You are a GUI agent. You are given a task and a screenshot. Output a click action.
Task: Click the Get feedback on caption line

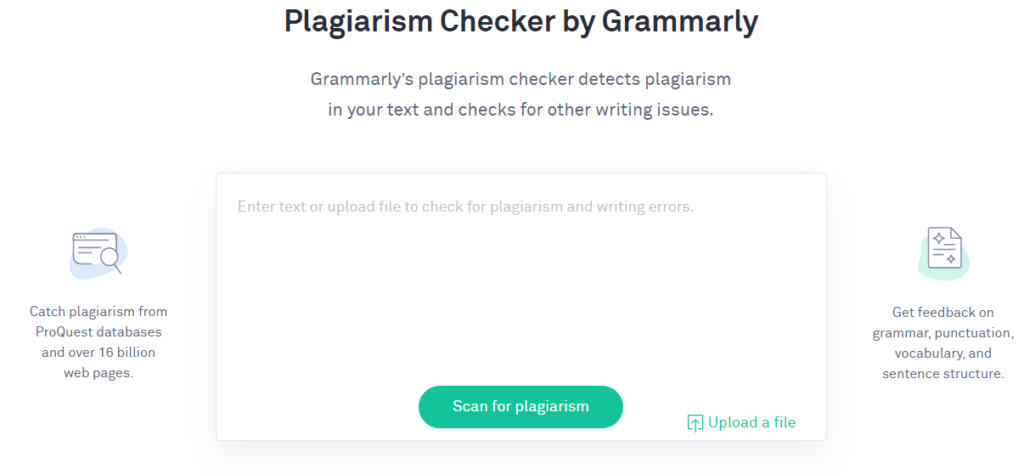click(x=942, y=312)
